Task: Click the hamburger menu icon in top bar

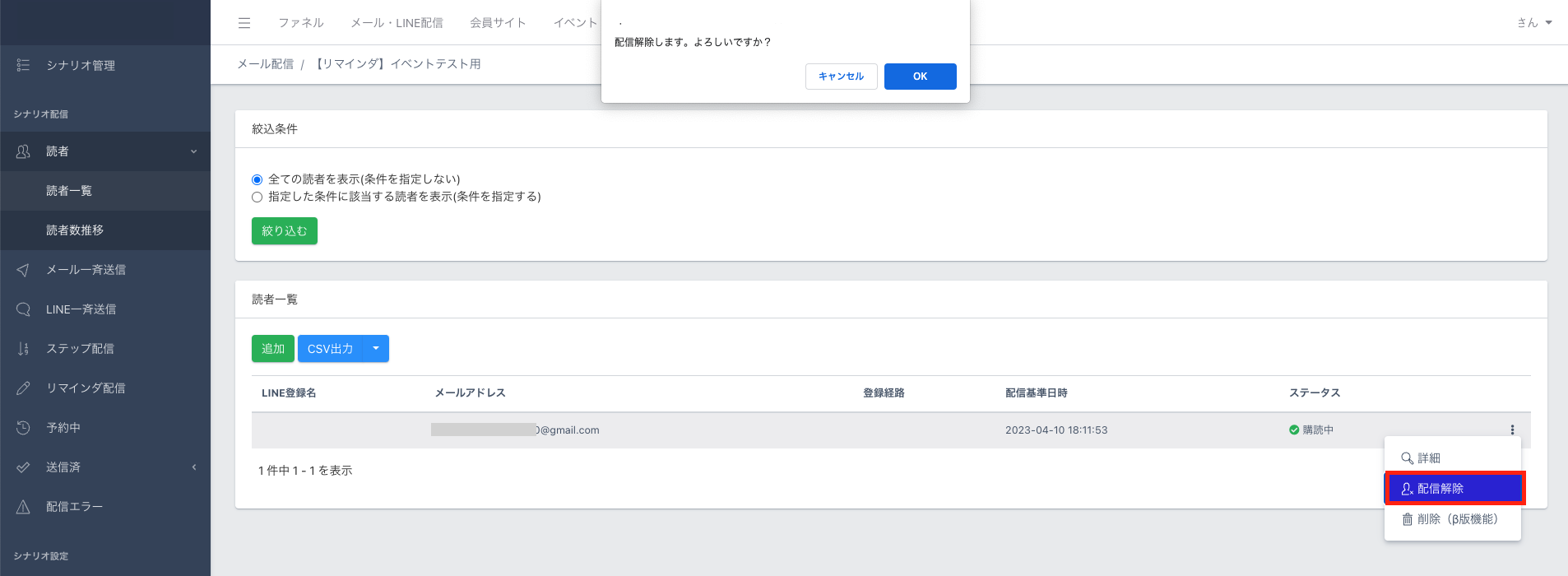Action: pos(244,23)
